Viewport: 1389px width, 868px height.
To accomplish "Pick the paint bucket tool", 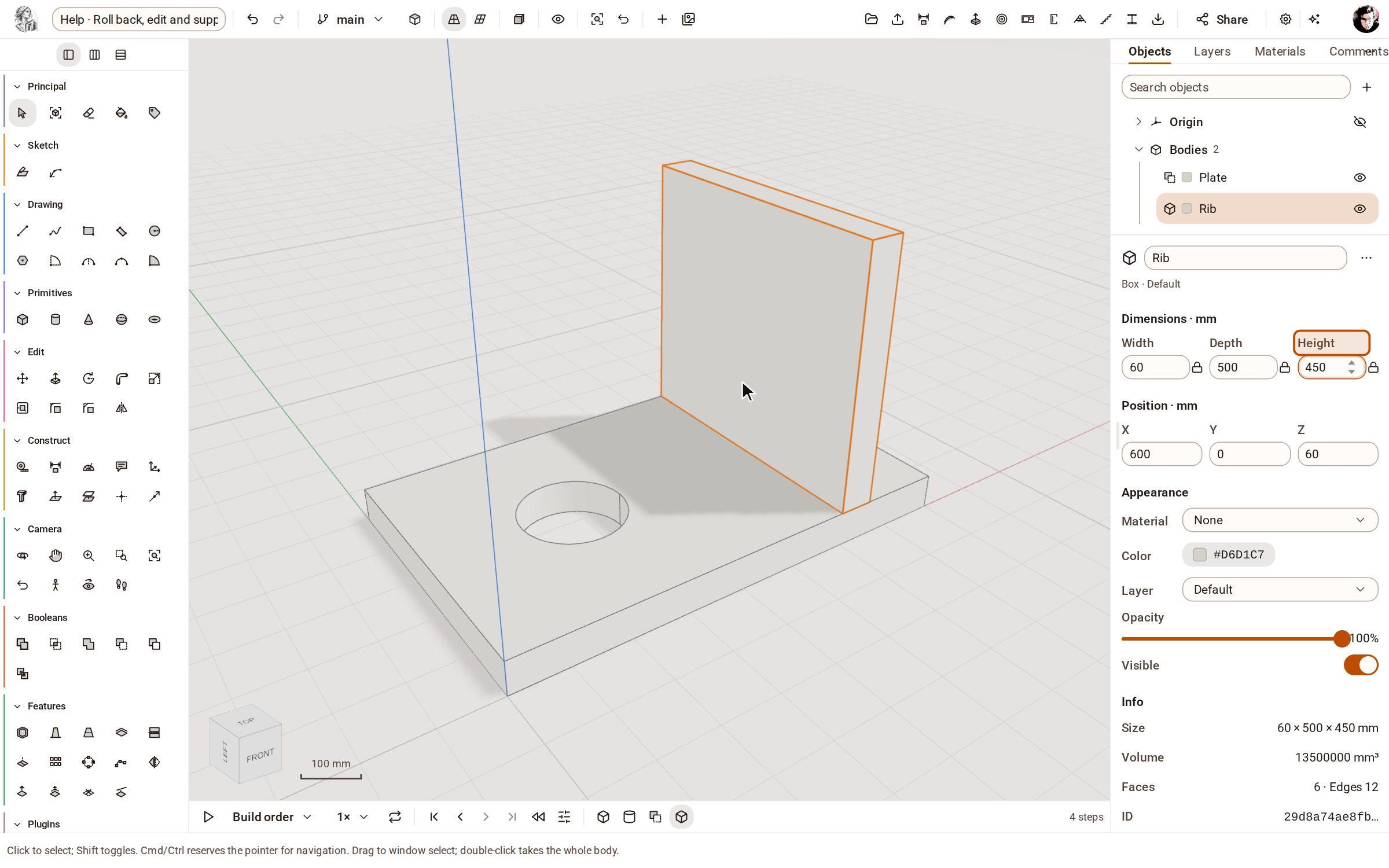I will 122,113.
